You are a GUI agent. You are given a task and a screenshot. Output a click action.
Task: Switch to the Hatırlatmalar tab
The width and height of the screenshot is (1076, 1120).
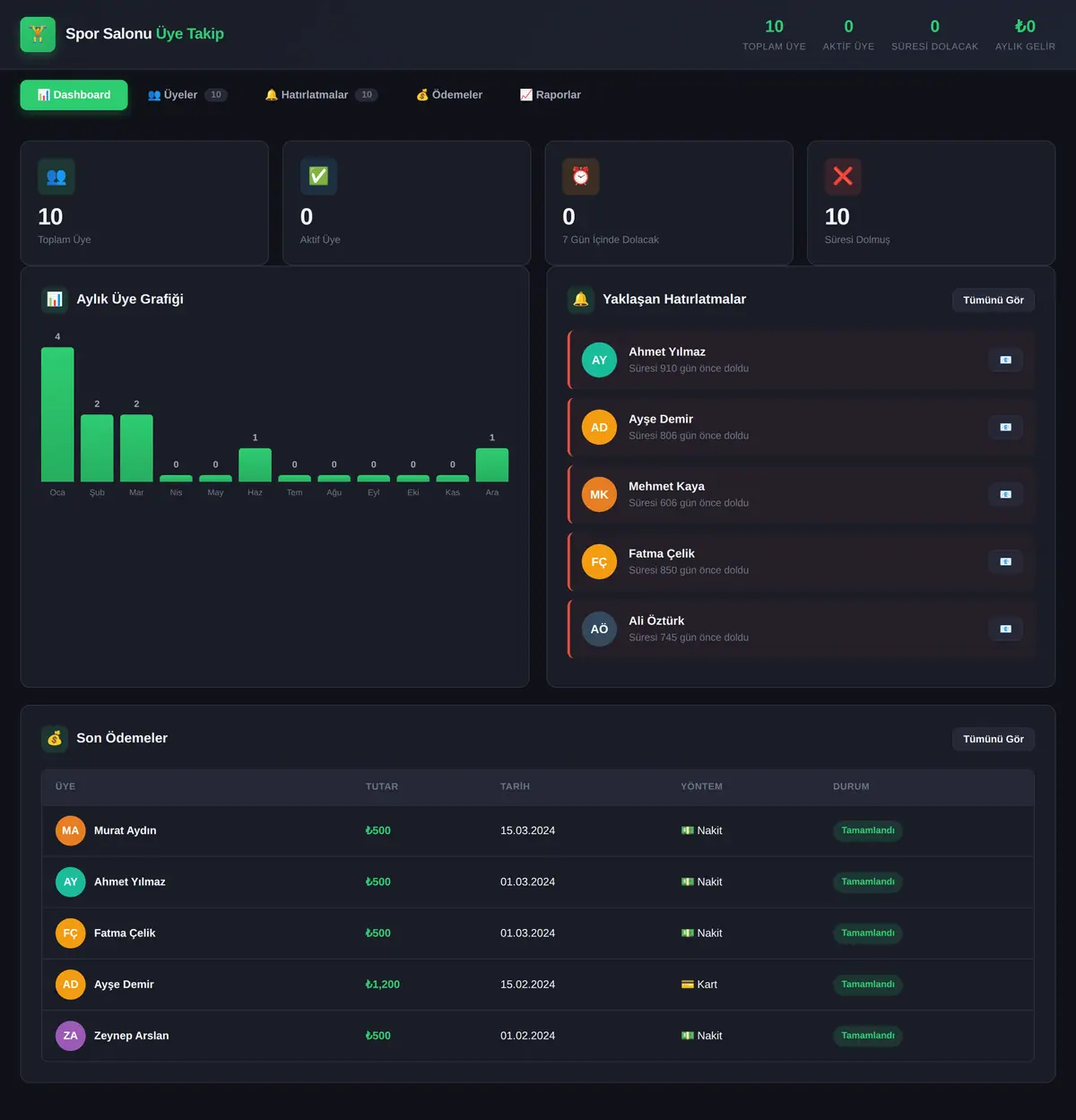coord(321,95)
